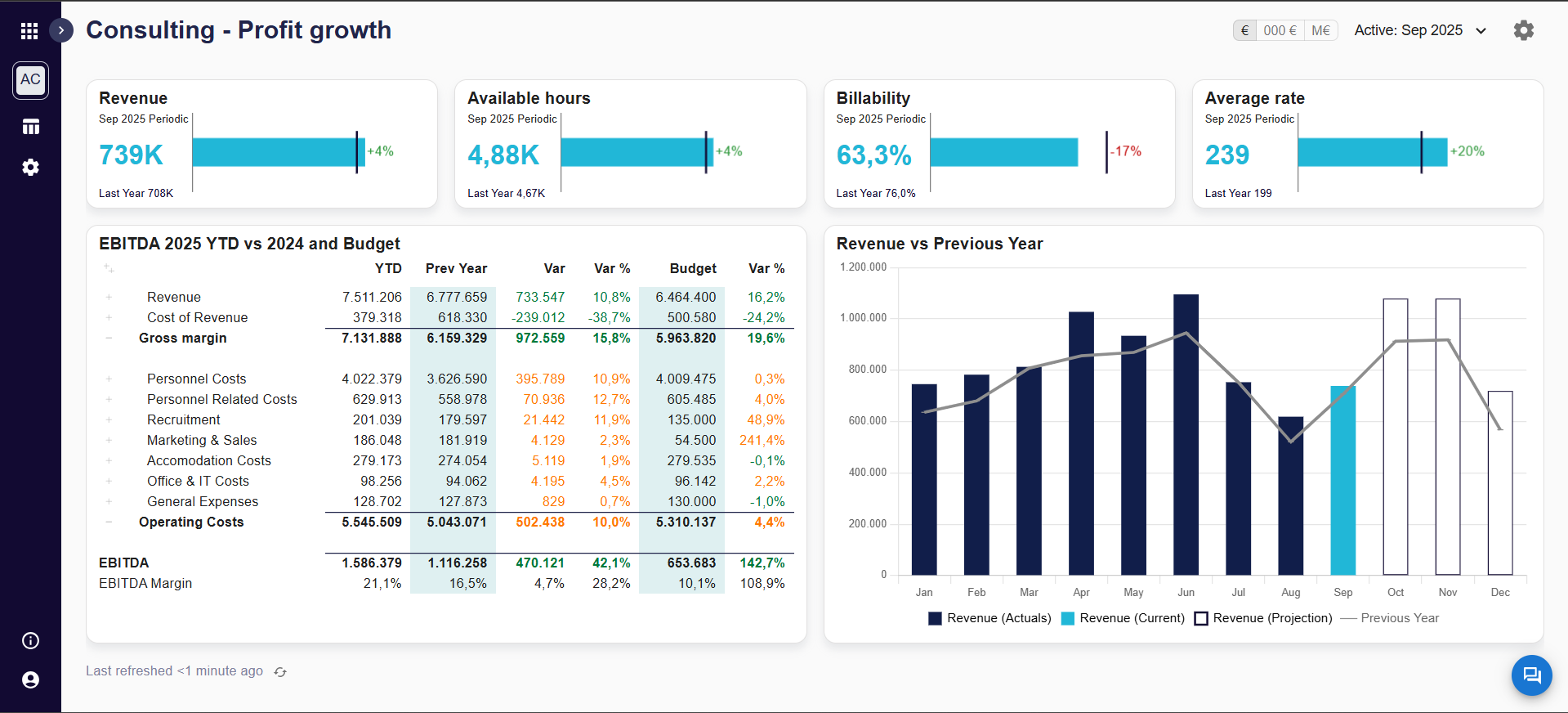This screenshot has width=1568, height=713.
Task: Collapse the Gross margin group
Action: [x=109, y=339]
